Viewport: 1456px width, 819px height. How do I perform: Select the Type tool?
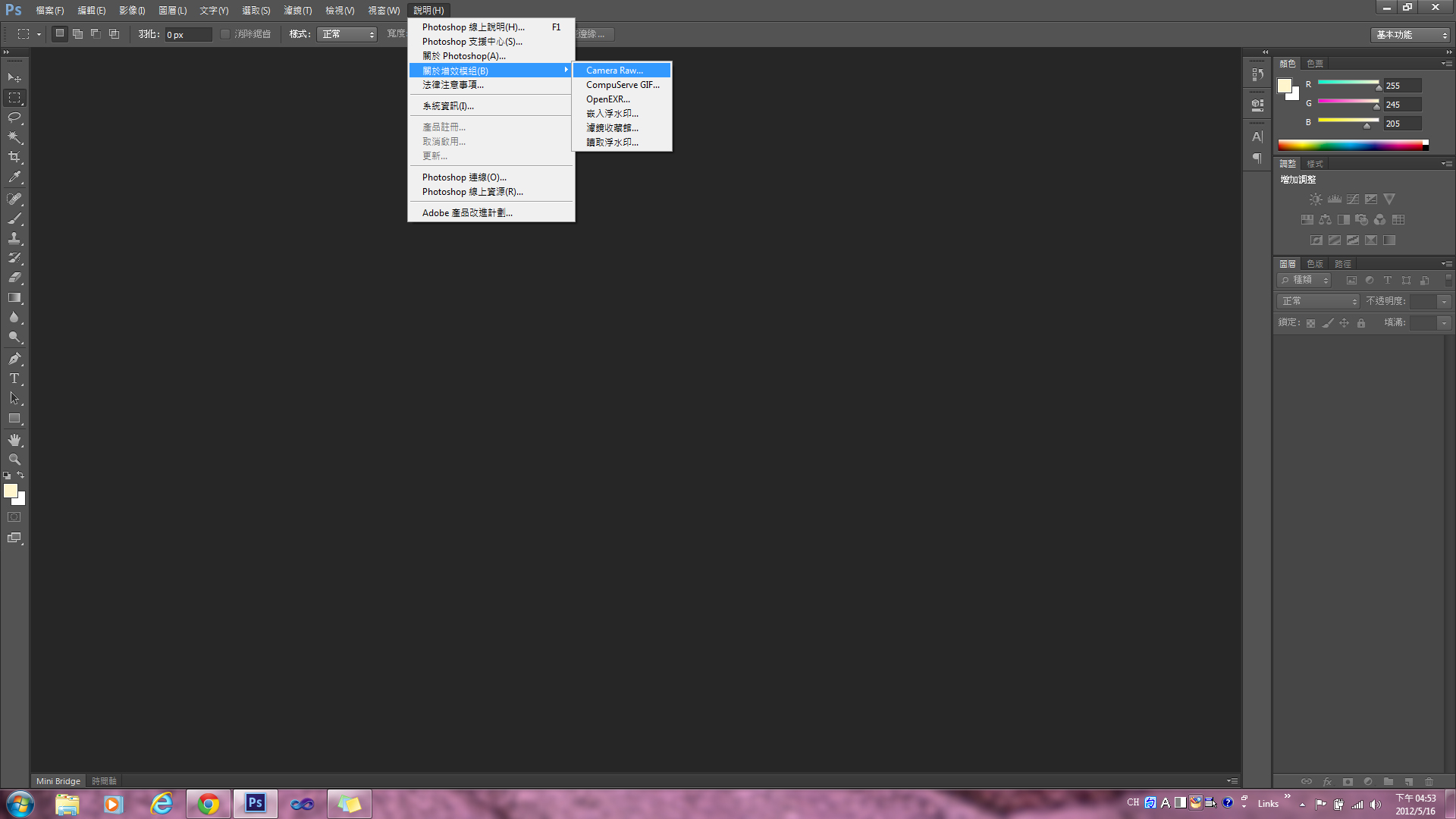tap(14, 378)
